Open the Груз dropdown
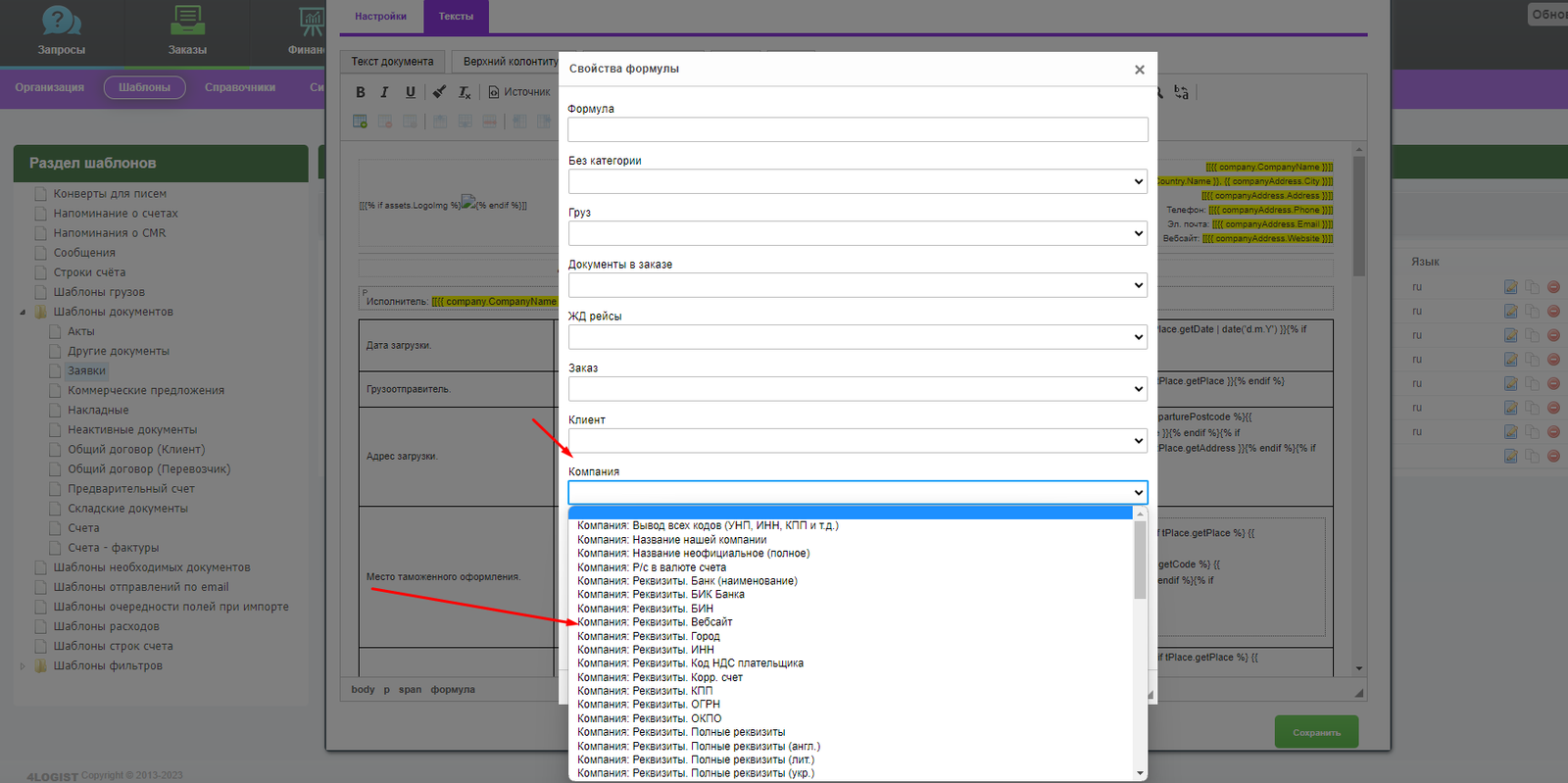Screen dimensions: 1568x783 point(857,233)
